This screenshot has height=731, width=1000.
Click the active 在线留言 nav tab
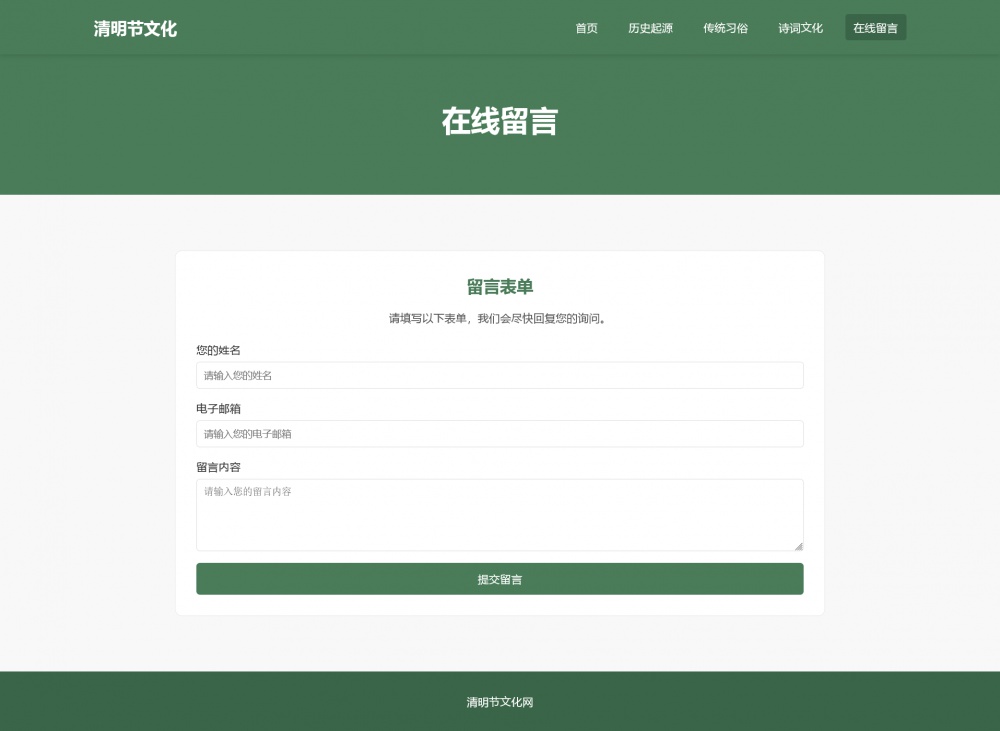point(875,28)
